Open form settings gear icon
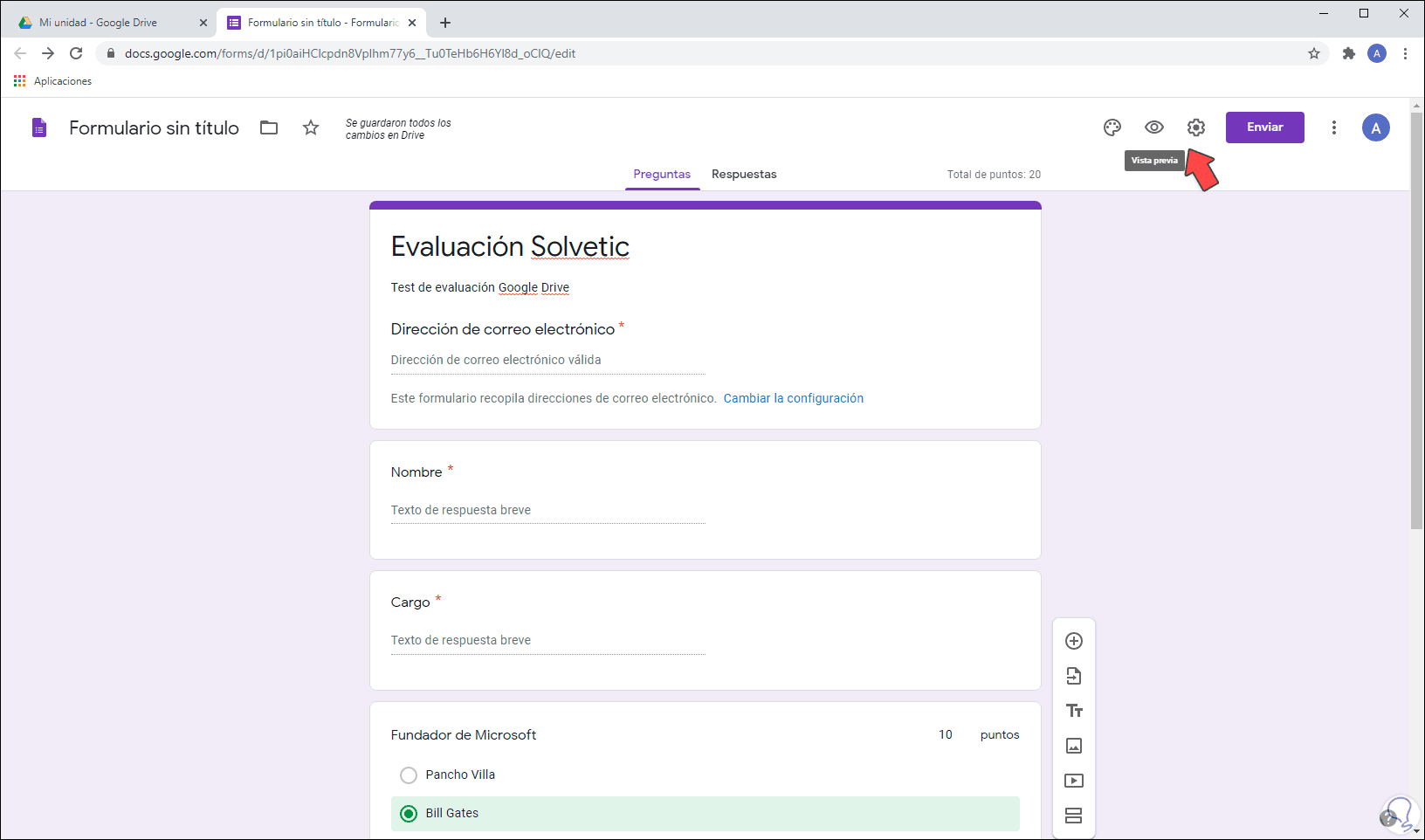1425x840 pixels. click(1196, 127)
